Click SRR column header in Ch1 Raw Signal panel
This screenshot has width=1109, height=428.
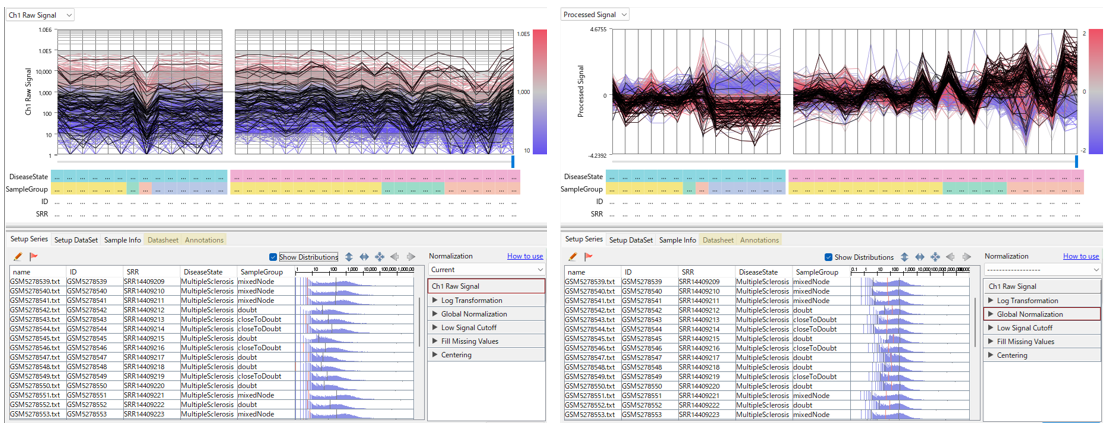click(150, 272)
